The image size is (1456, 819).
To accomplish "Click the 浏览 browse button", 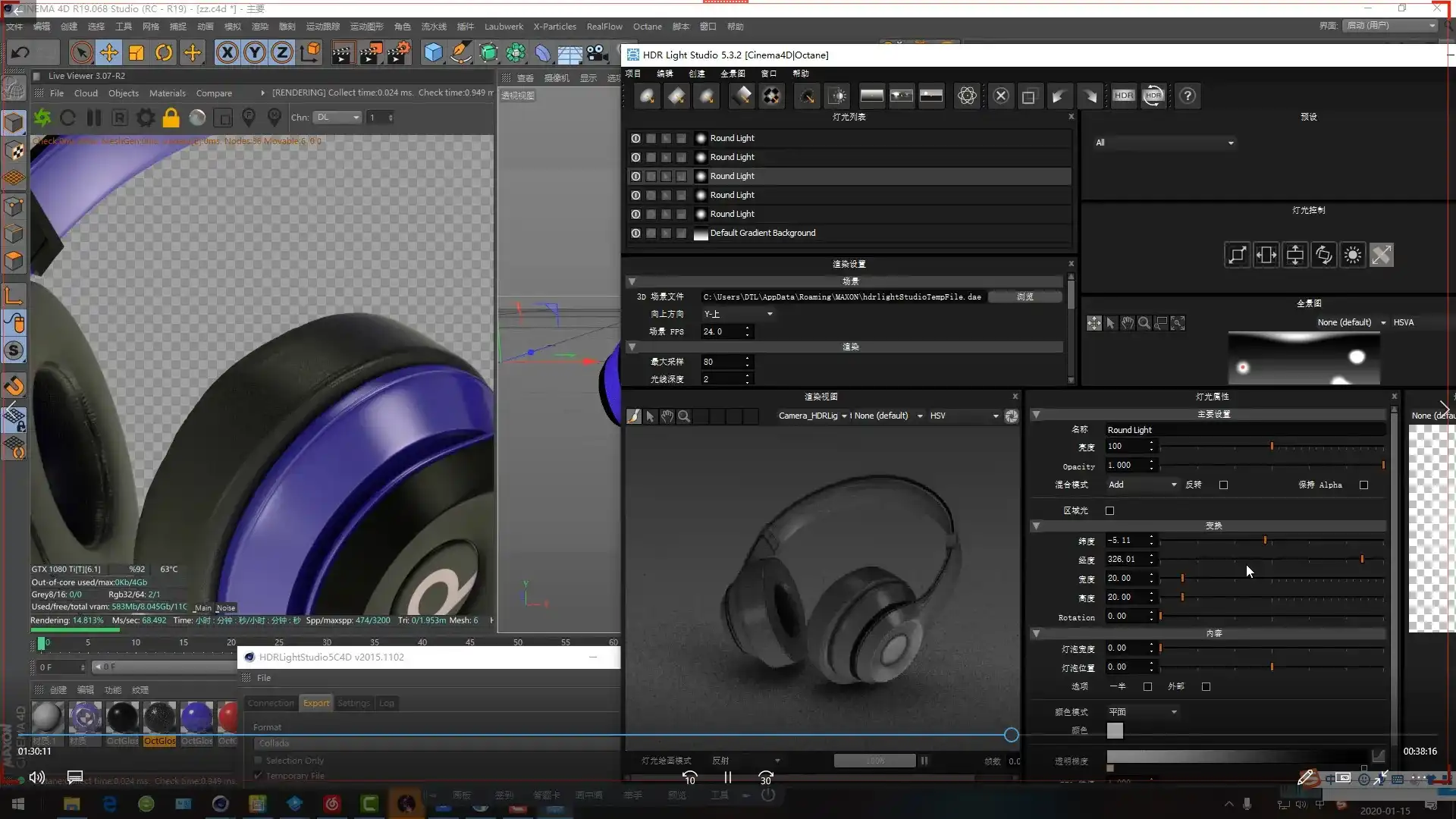I will click(x=1025, y=297).
